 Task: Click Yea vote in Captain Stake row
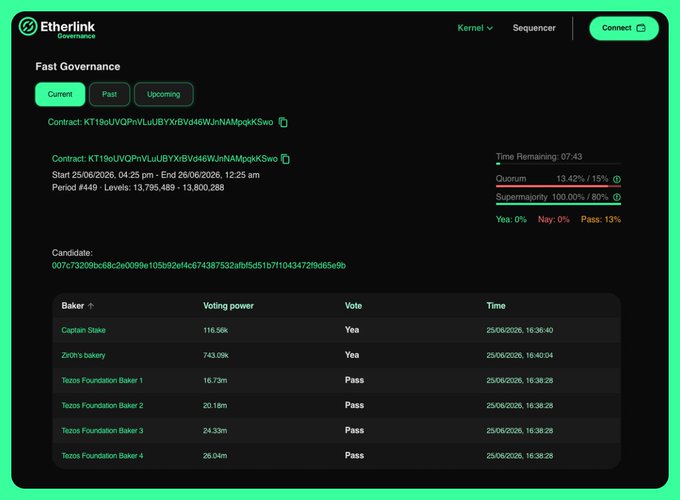[352, 330]
